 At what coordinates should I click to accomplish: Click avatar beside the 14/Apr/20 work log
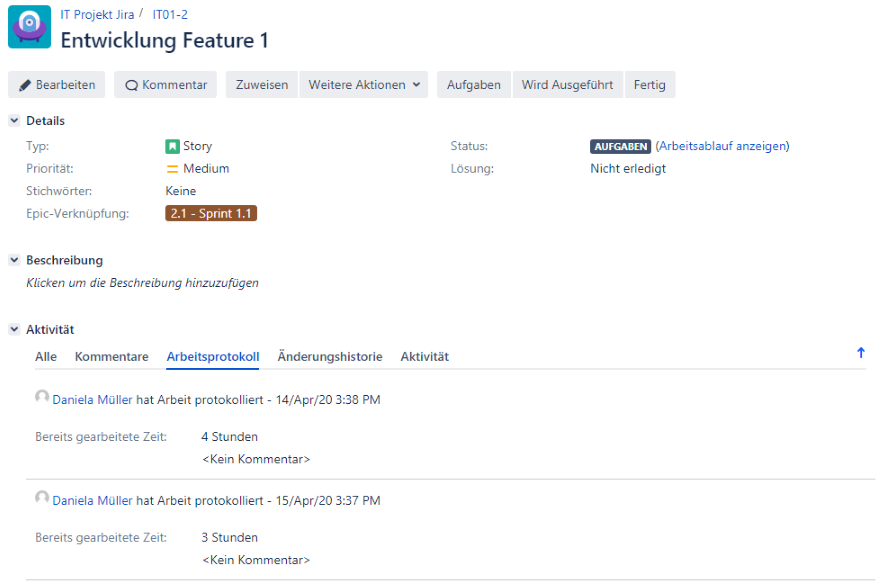[x=42, y=398]
